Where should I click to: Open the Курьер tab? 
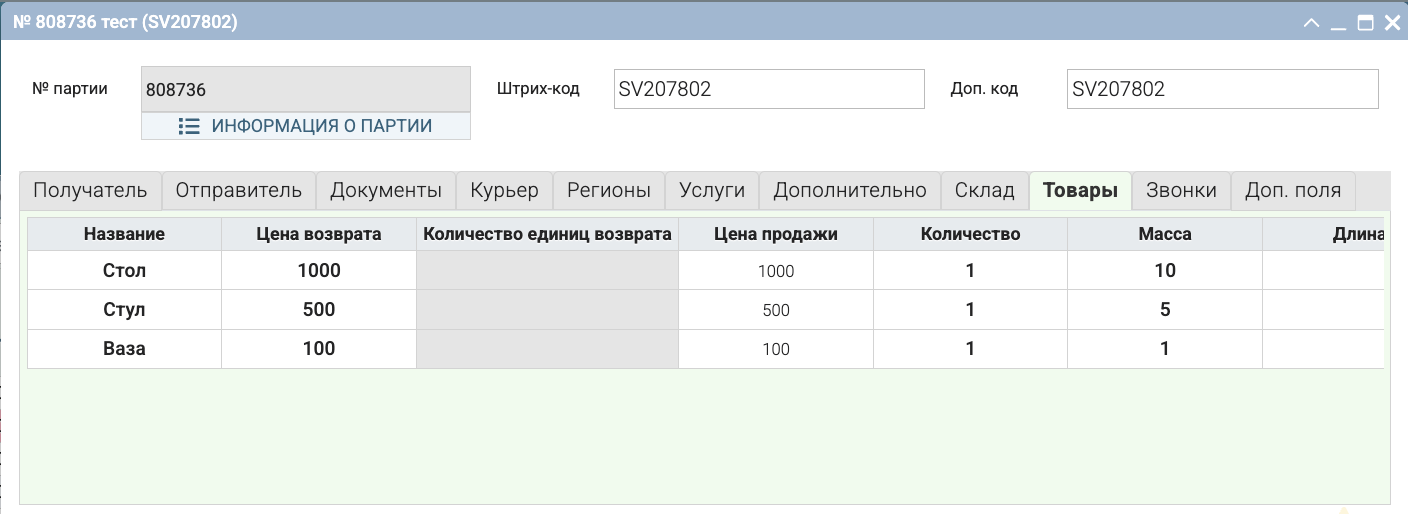pos(505,190)
